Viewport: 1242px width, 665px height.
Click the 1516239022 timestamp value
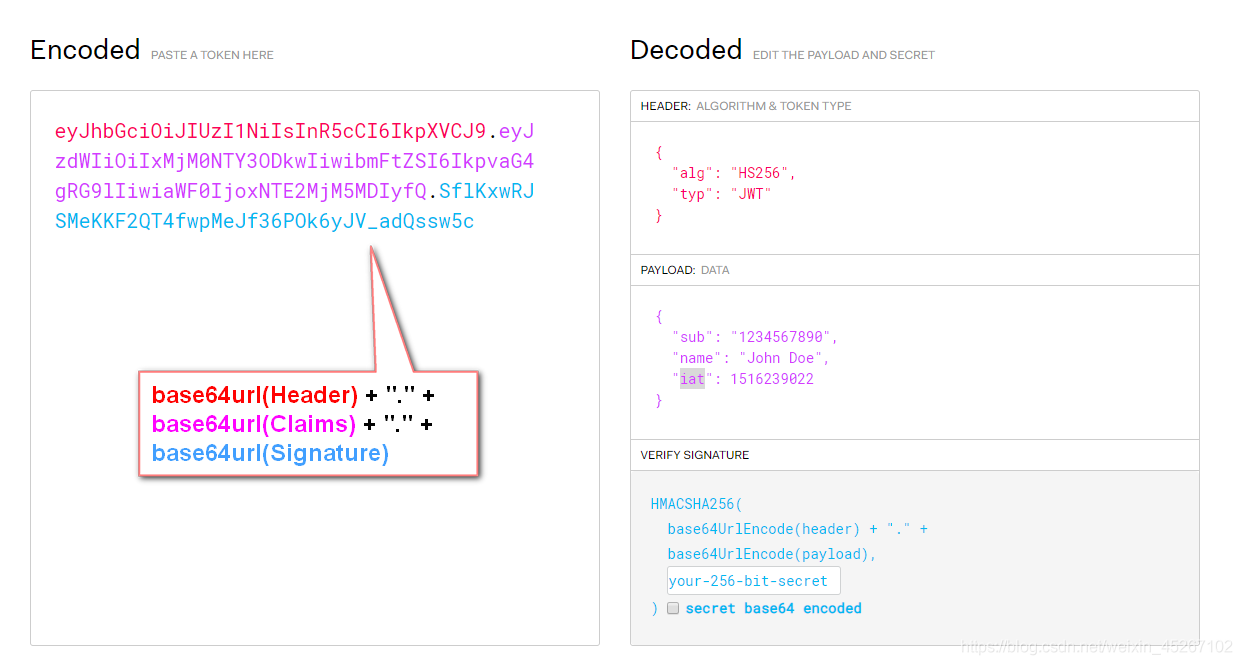(x=772, y=379)
